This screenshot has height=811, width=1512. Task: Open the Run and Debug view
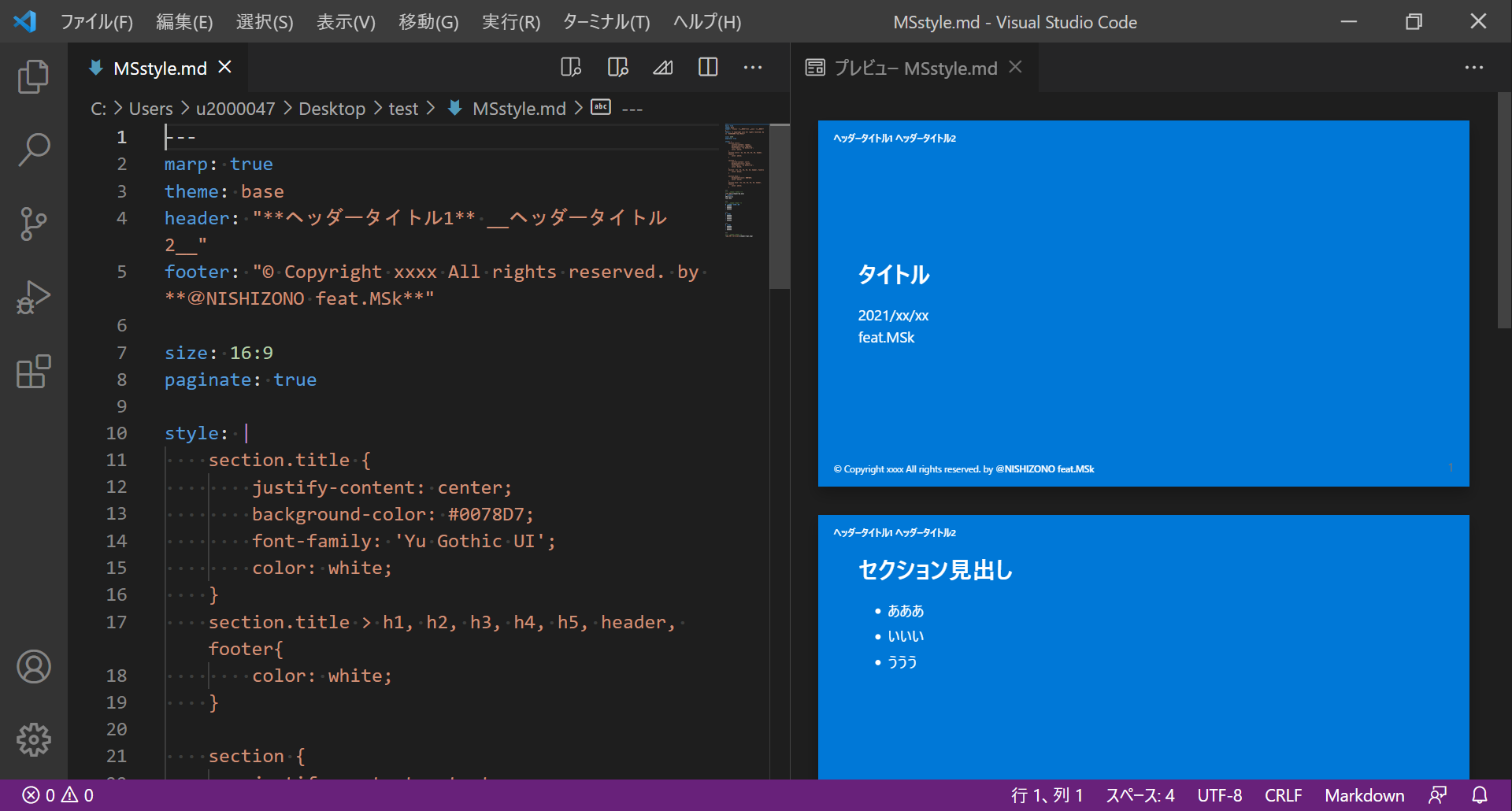pos(33,298)
